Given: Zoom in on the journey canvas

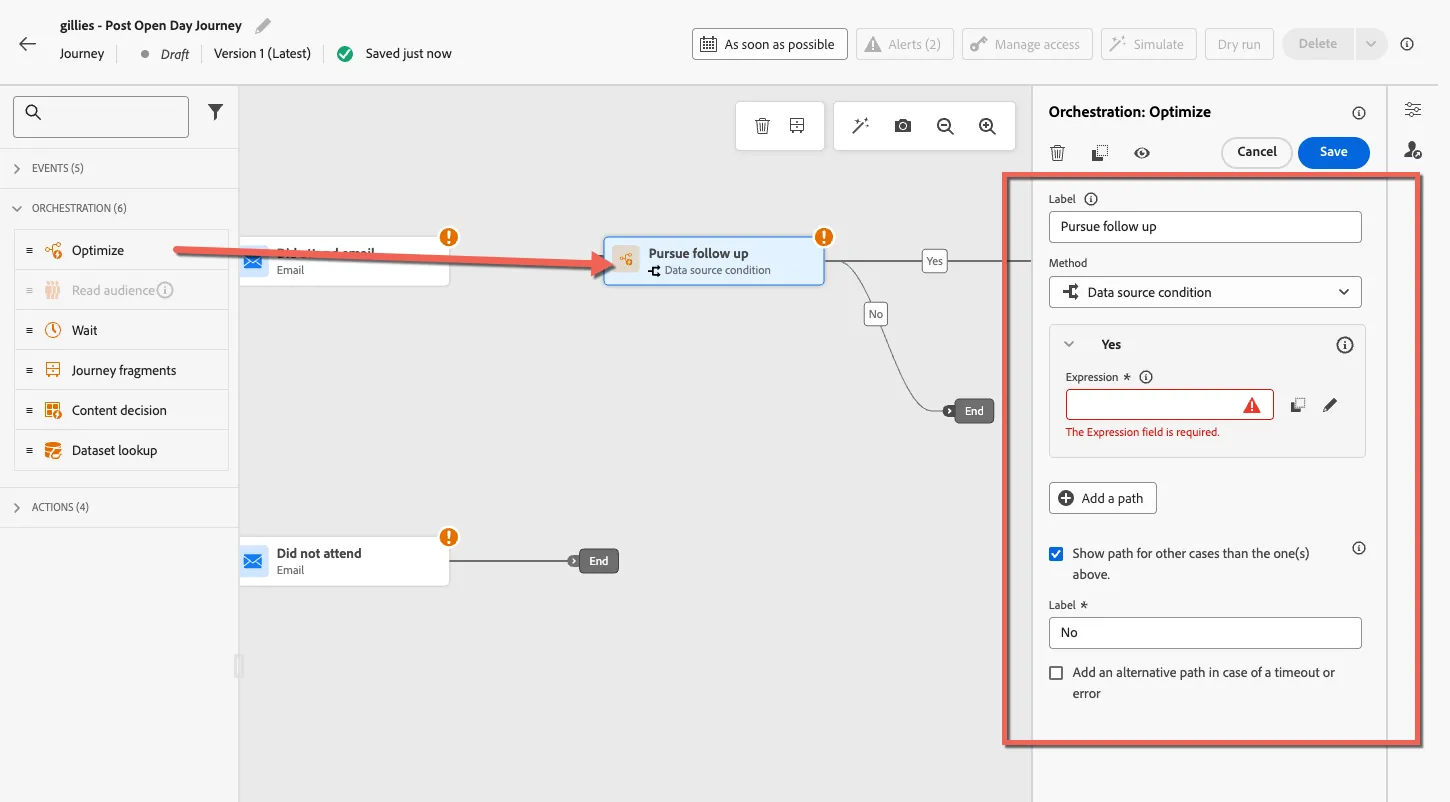Looking at the screenshot, I should point(987,126).
